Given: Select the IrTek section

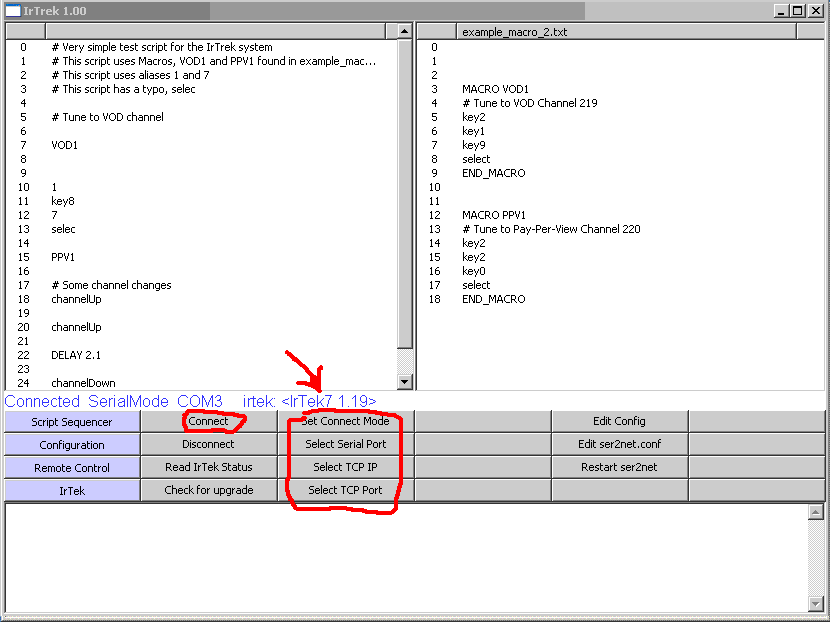Looking at the screenshot, I should (x=72, y=491).
